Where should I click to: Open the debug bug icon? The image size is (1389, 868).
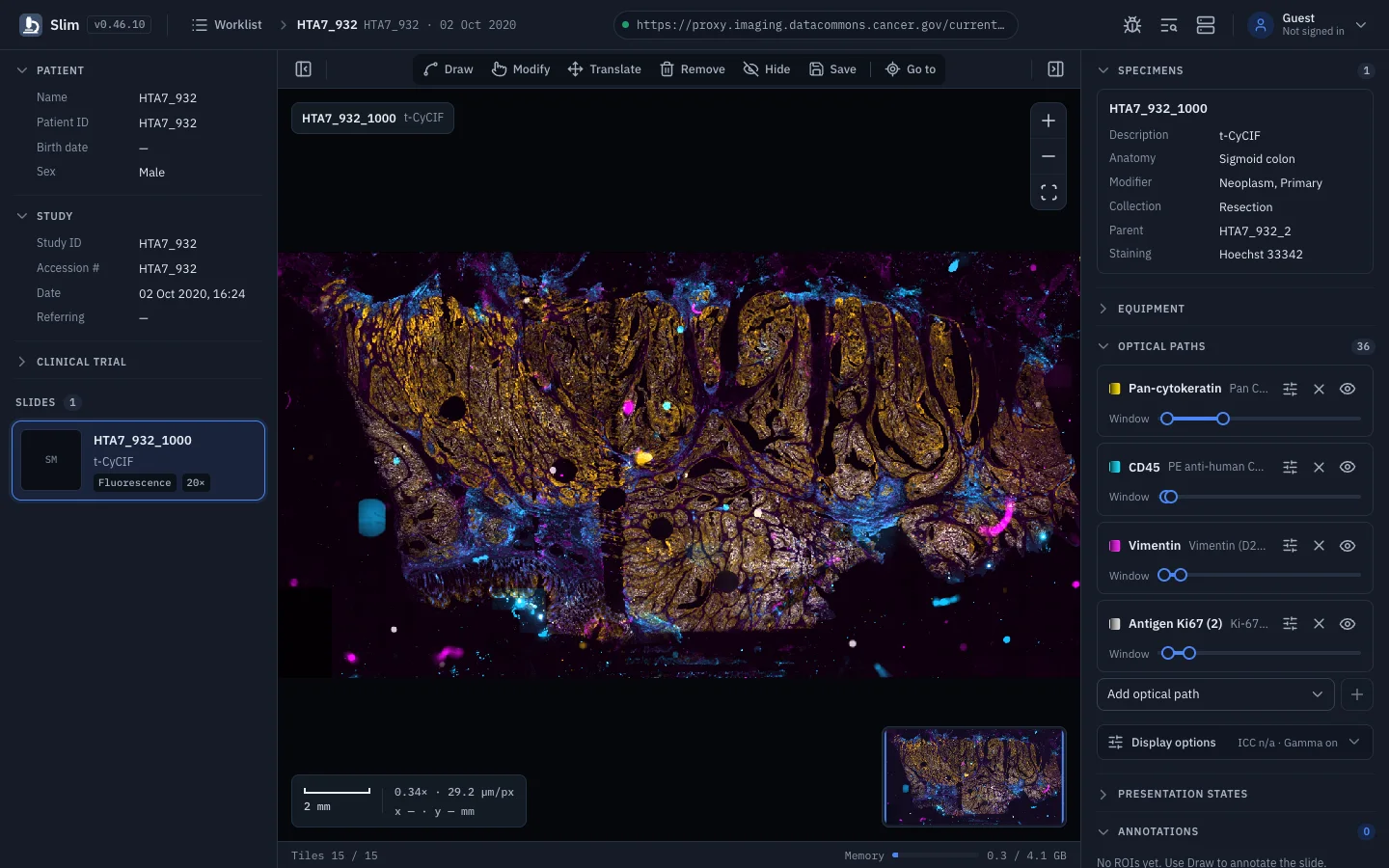point(1132,25)
